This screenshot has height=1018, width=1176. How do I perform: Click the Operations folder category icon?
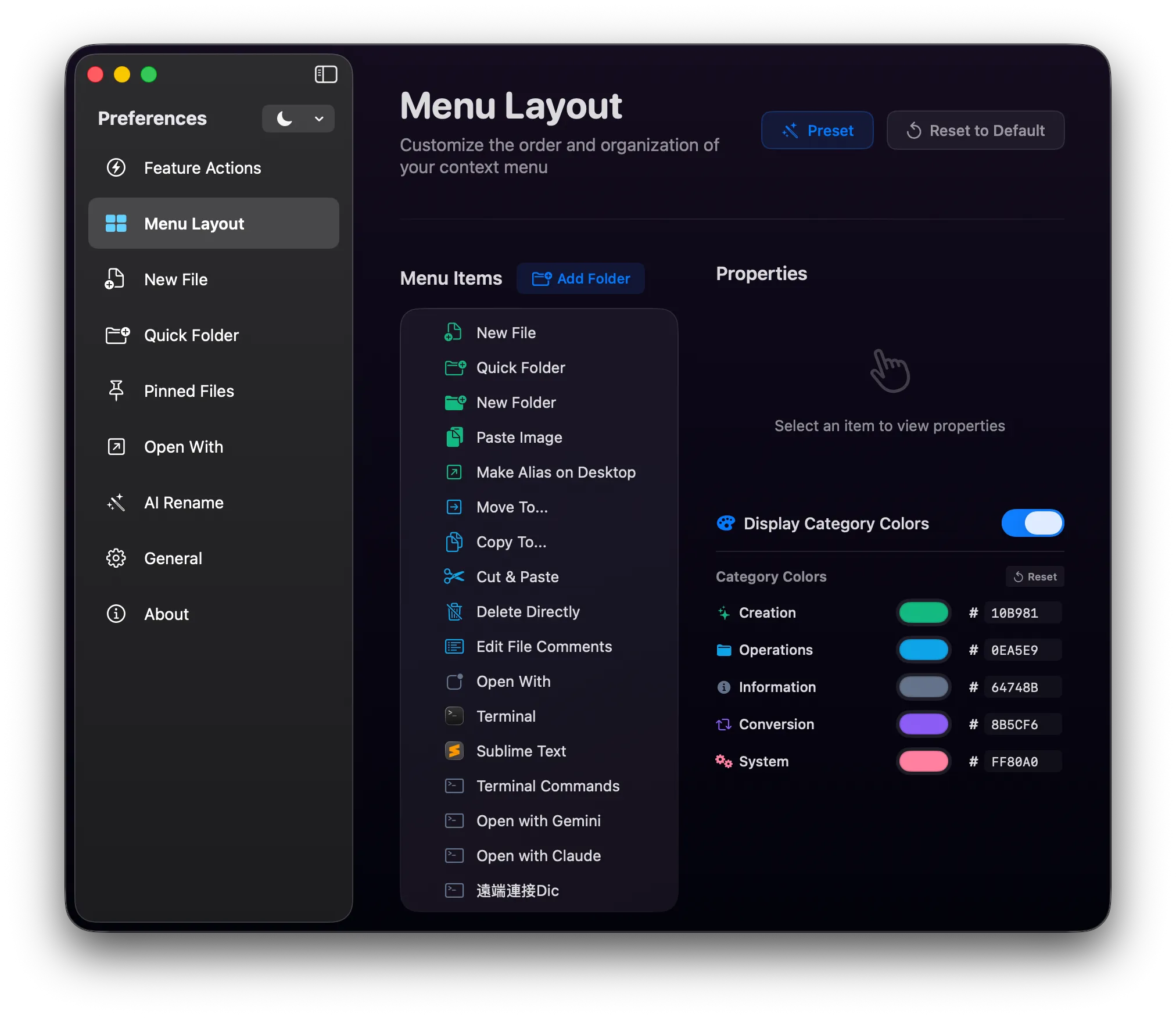(x=724, y=650)
